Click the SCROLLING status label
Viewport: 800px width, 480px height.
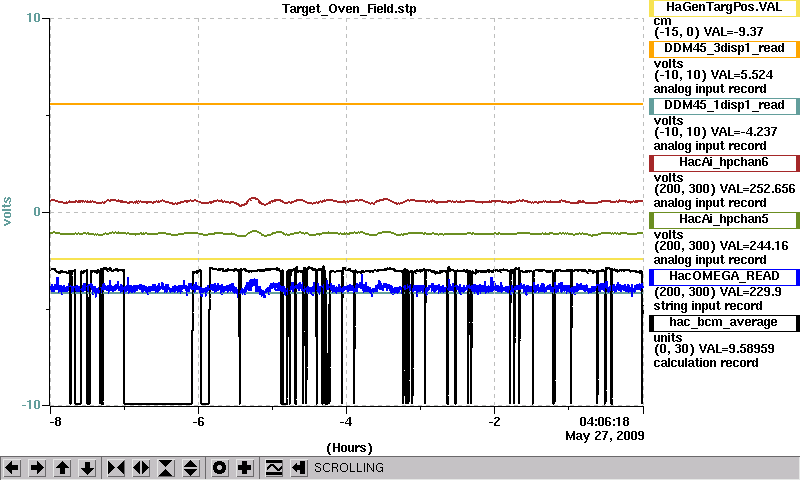349,468
